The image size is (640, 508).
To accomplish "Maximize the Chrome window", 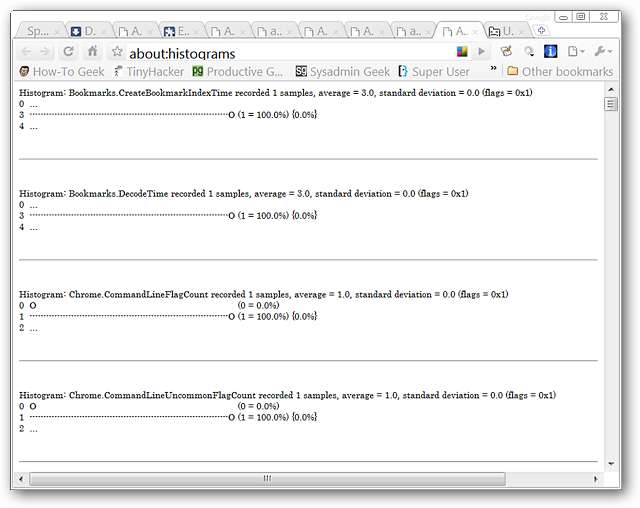I will point(581,17).
